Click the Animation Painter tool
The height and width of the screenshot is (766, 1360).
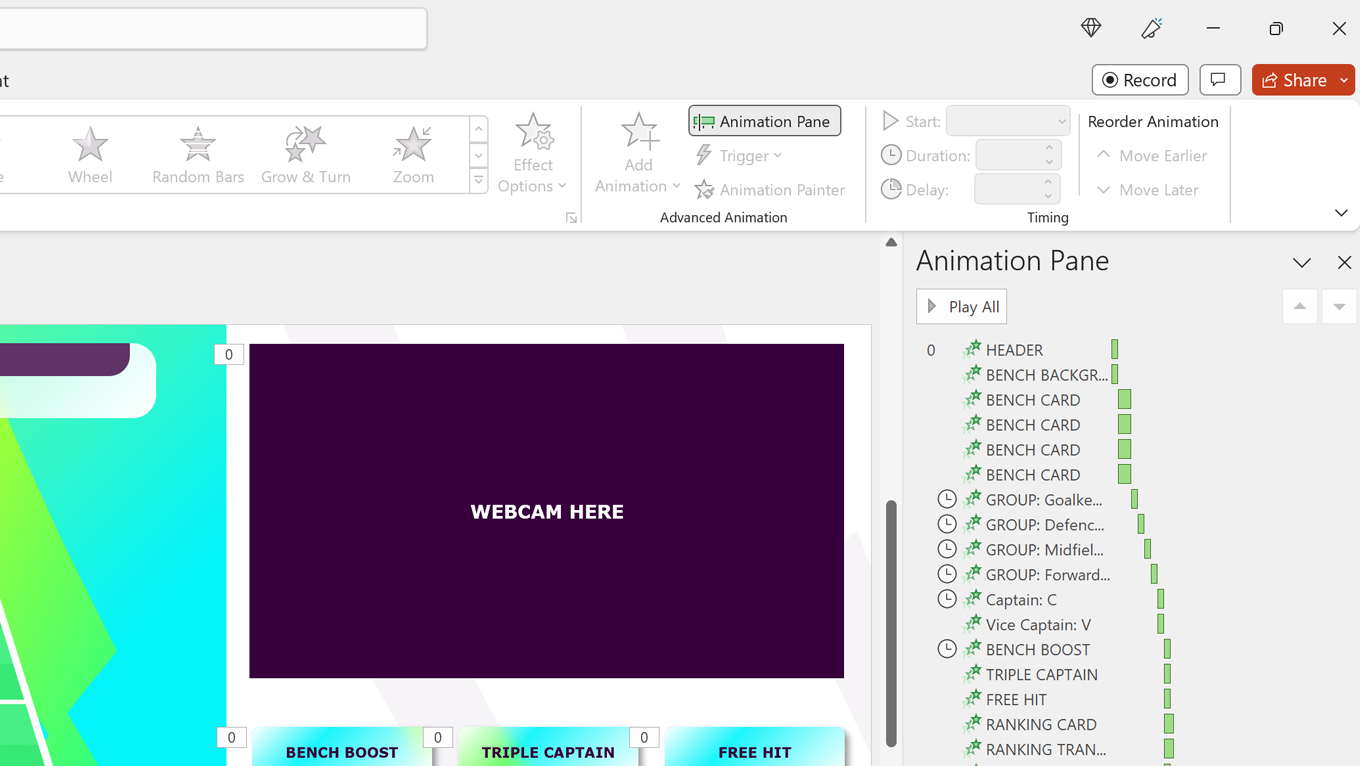tap(770, 190)
